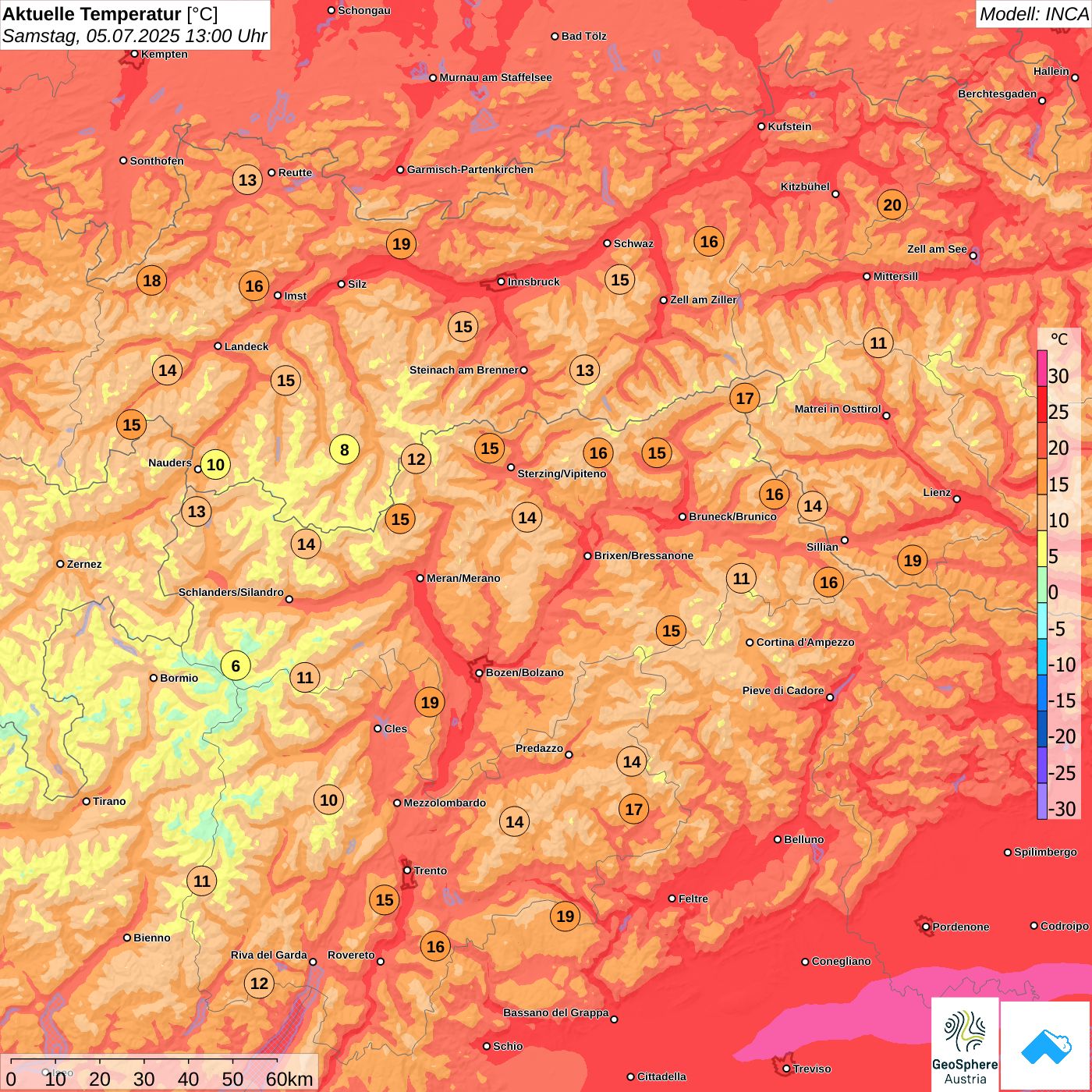Select the 16 °C marker beside Imst
This screenshot has width=1092, height=1092.
click(x=254, y=286)
